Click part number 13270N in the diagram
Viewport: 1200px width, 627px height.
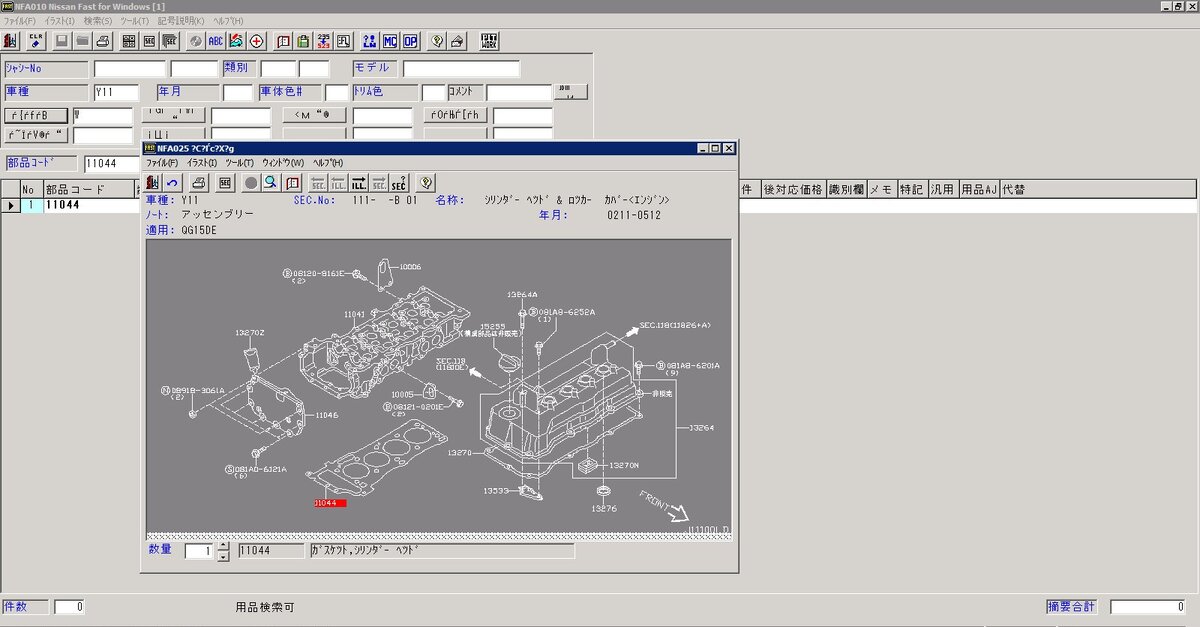click(x=624, y=465)
